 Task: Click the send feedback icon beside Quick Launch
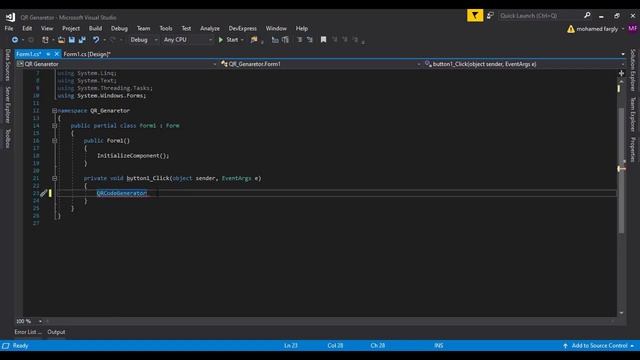(490, 16)
